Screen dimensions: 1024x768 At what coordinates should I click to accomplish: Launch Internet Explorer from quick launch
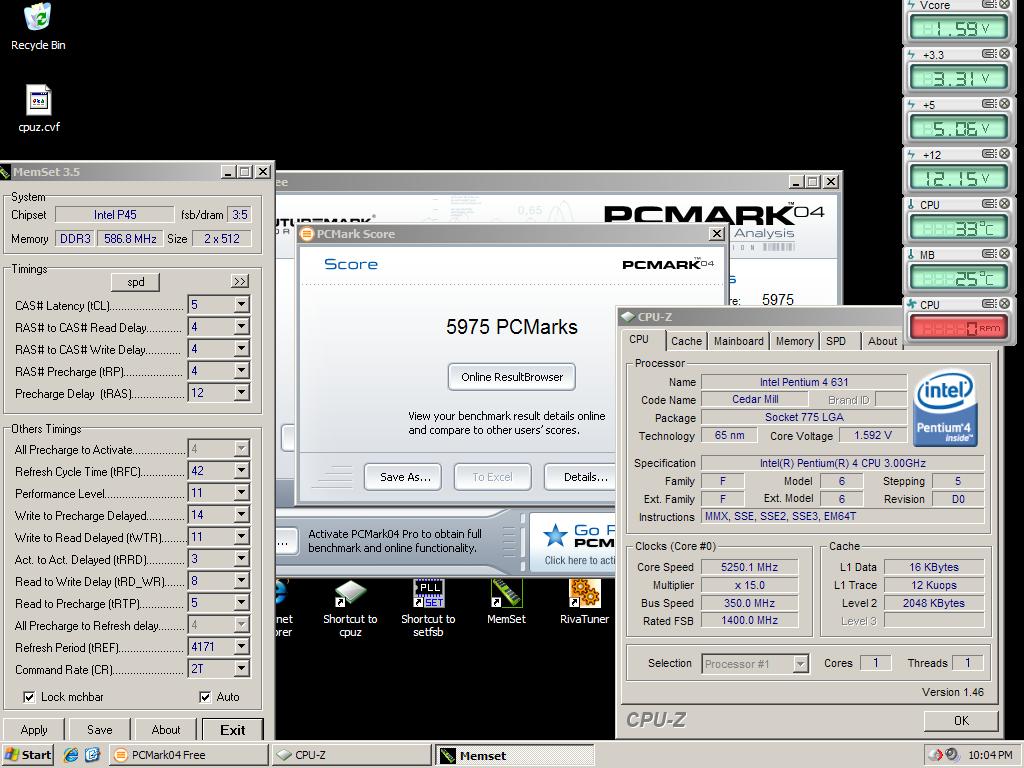point(71,755)
